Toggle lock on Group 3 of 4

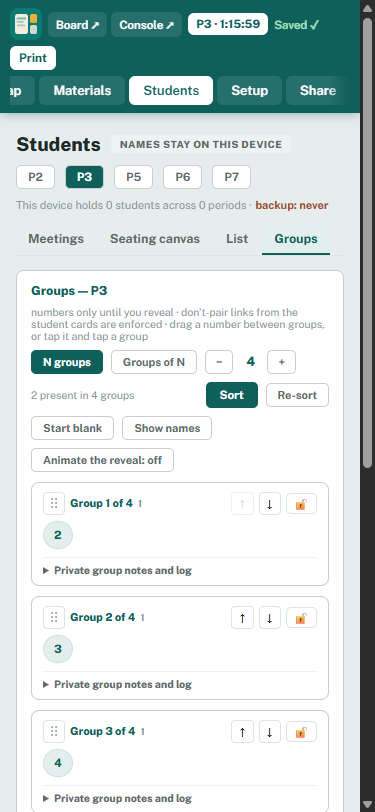[x=301, y=732]
